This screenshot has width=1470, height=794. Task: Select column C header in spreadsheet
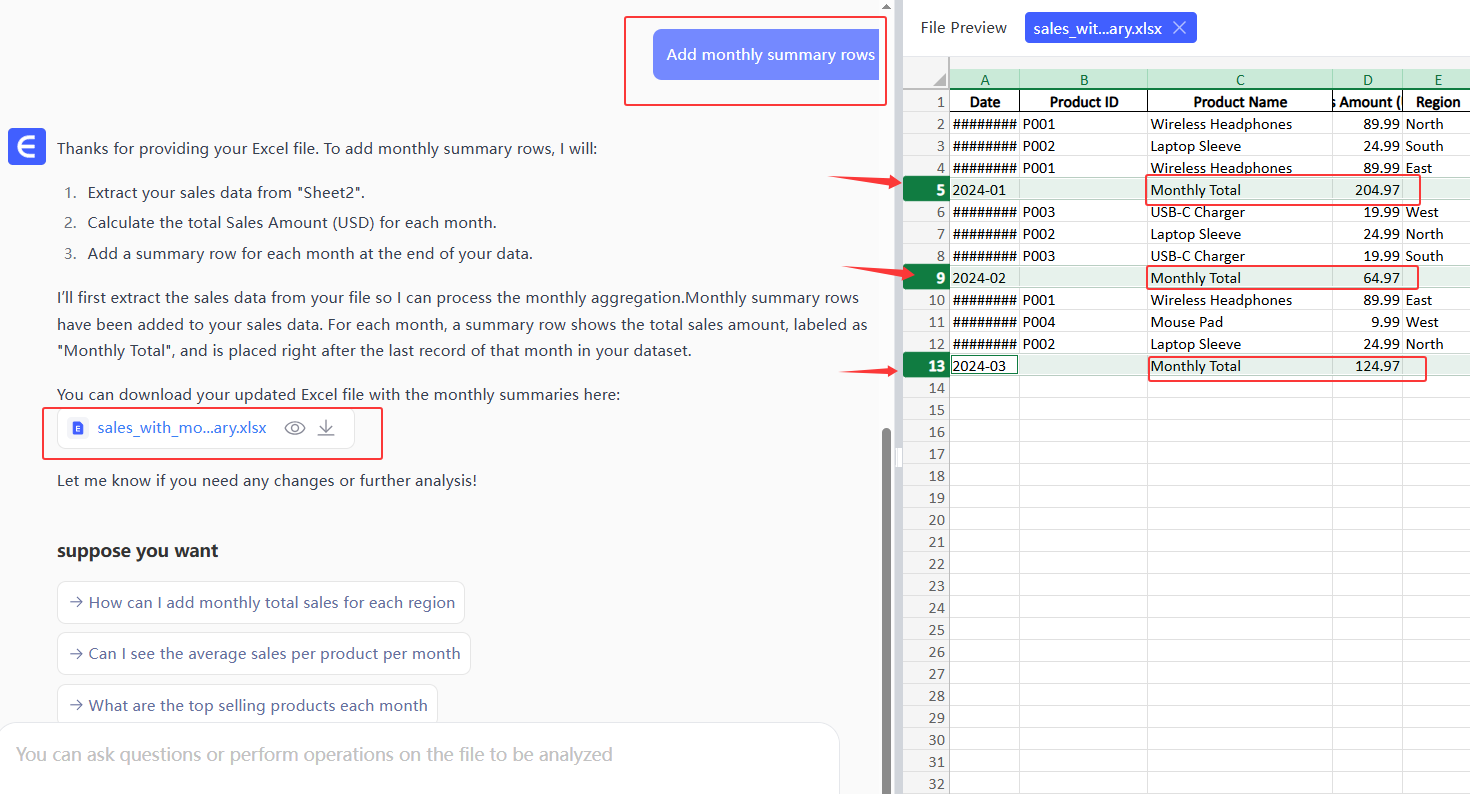coord(1239,80)
